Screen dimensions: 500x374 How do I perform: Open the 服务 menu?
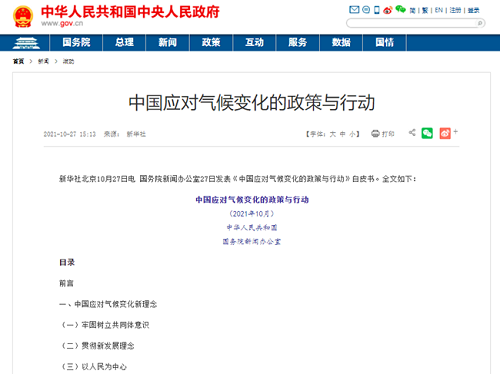298,42
